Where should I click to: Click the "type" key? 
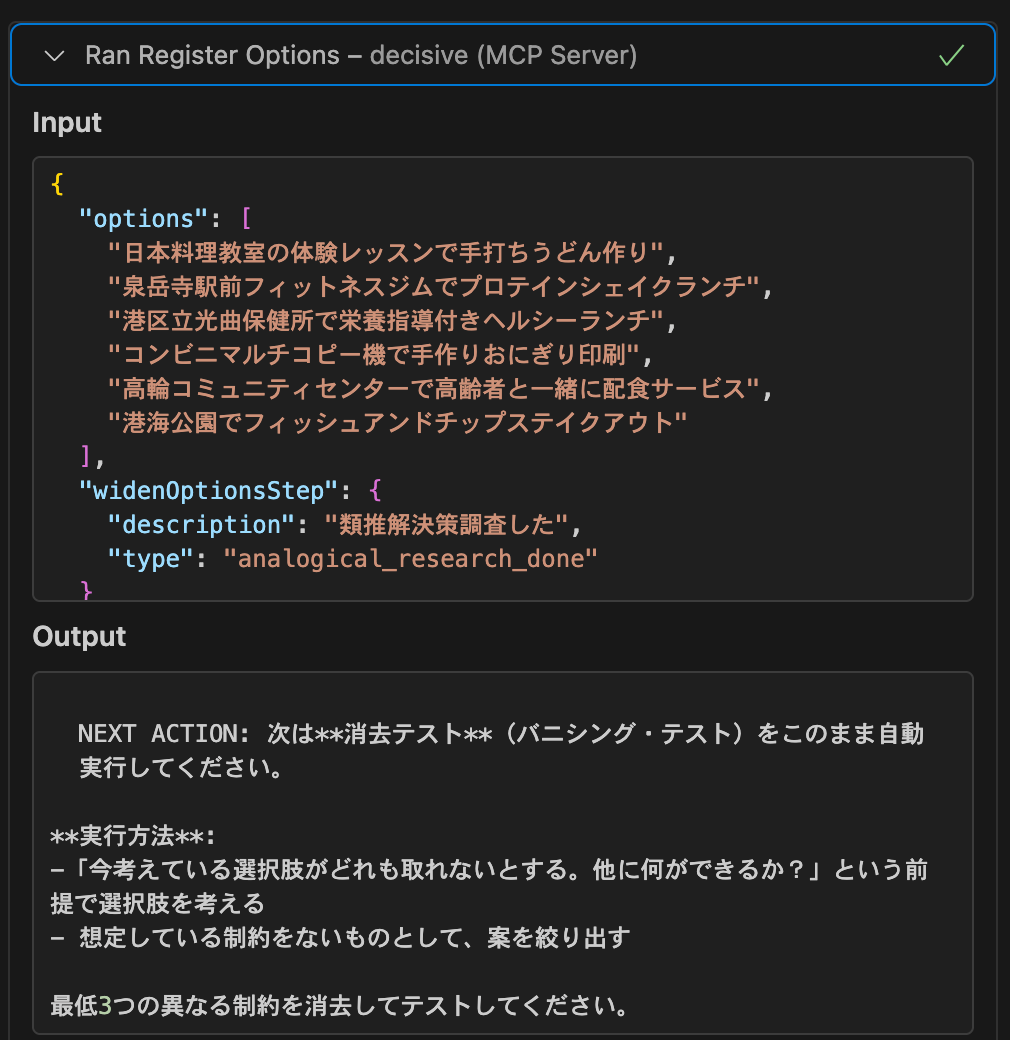pyautogui.click(x=151, y=558)
